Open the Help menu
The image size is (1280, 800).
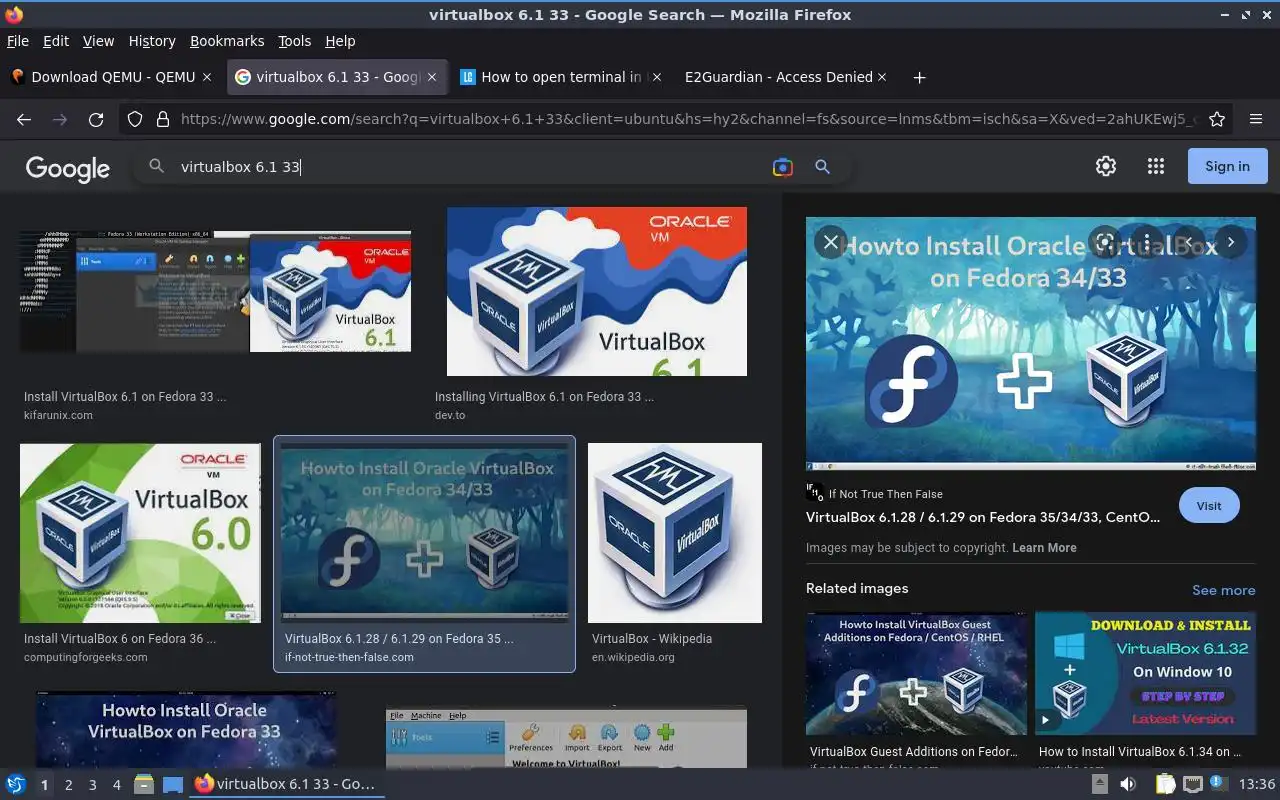click(x=340, y=41)
